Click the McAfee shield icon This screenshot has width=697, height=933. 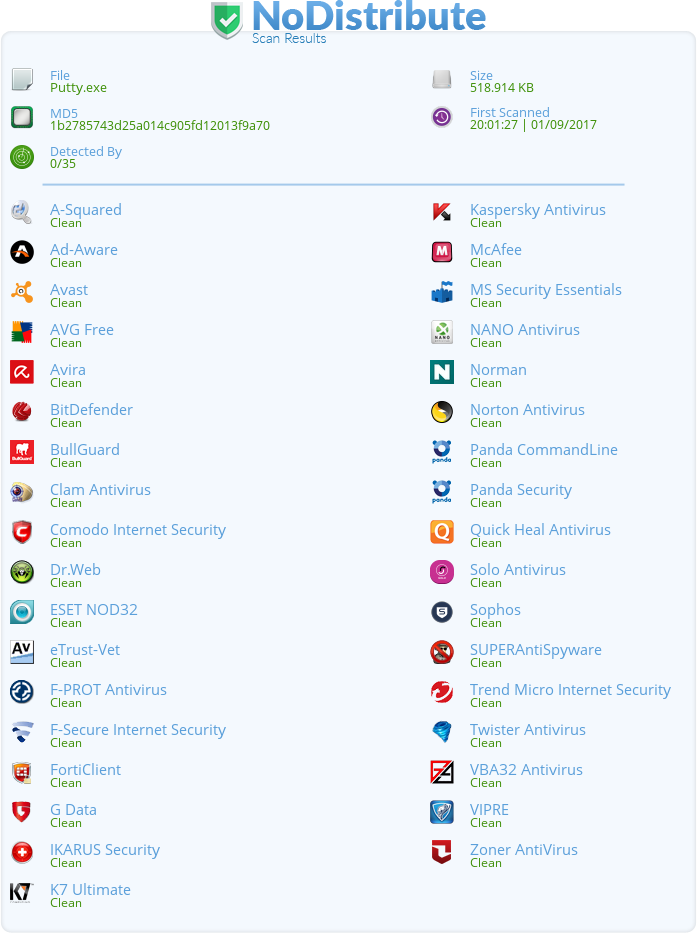click(442, 252)
